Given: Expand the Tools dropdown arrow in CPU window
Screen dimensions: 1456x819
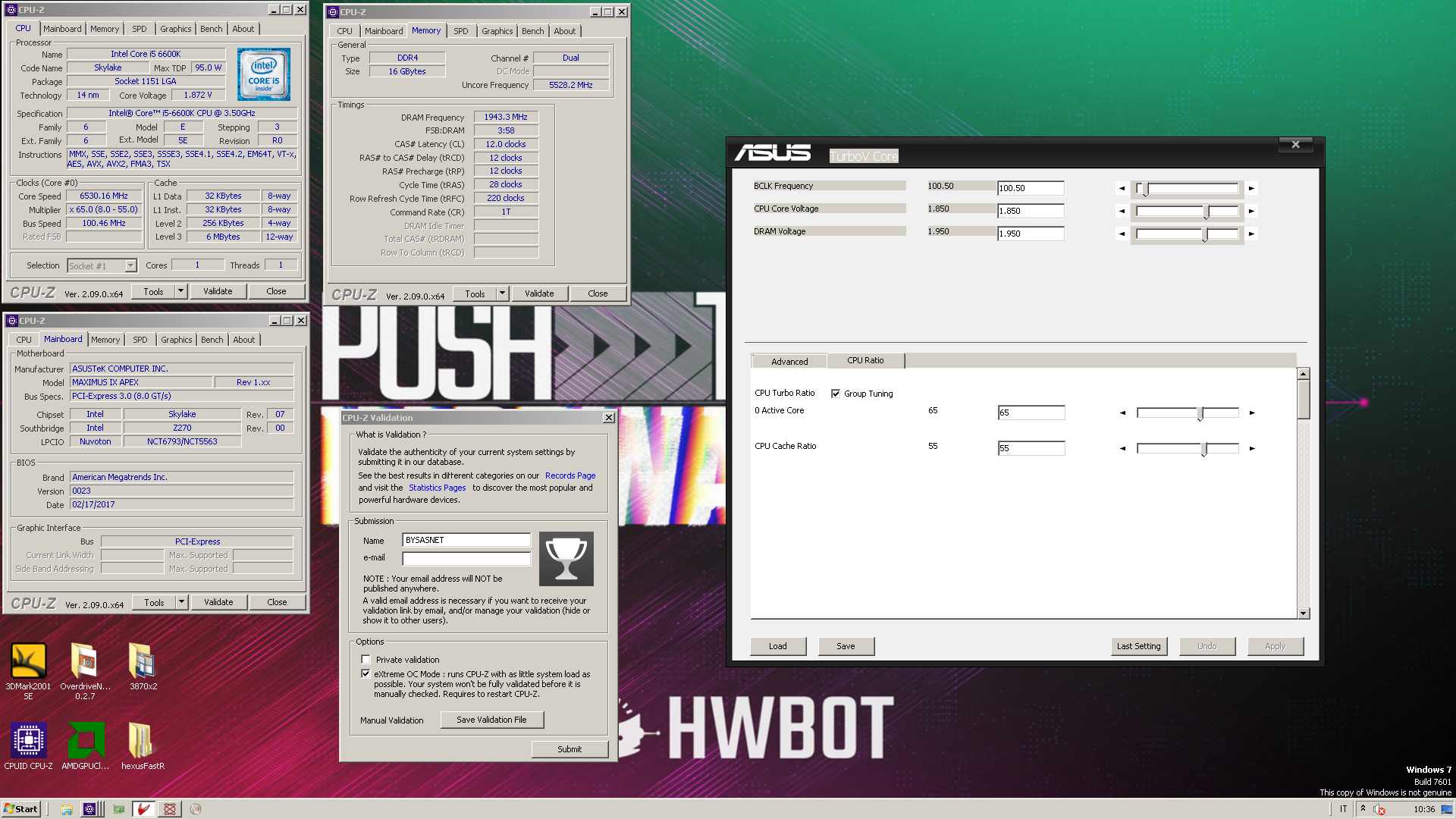Looking at the screenshot, I should [x=181, y=291].
